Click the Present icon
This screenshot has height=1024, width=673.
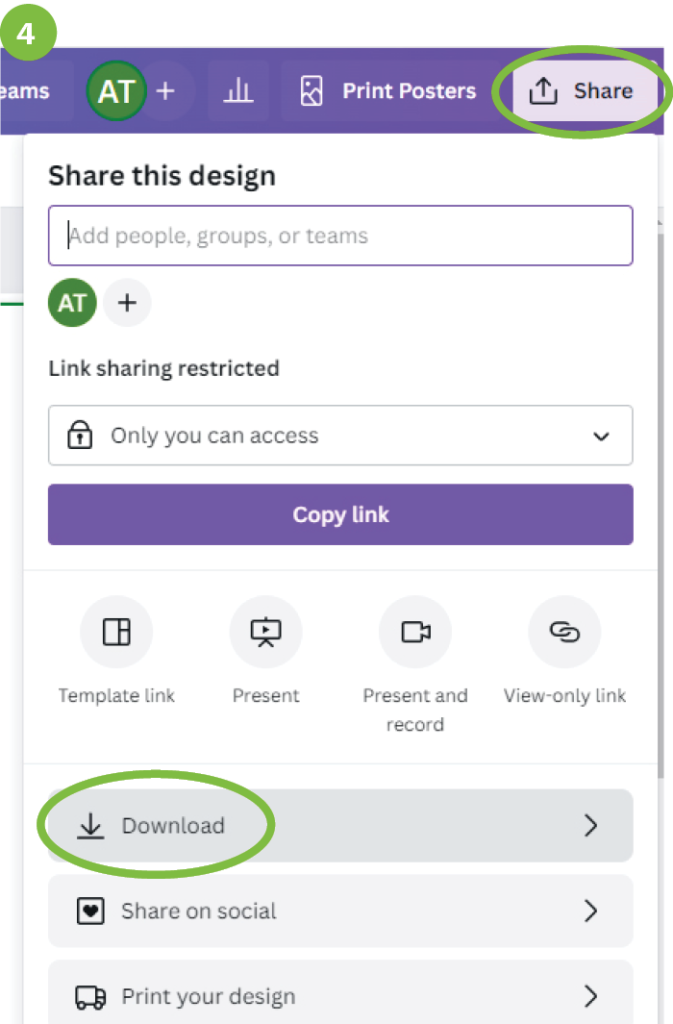(x=266, y=632)
